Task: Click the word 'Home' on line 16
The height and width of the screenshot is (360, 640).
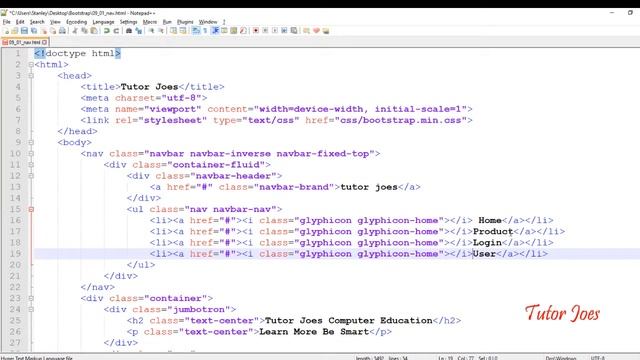Action: (x=490, y=220)
